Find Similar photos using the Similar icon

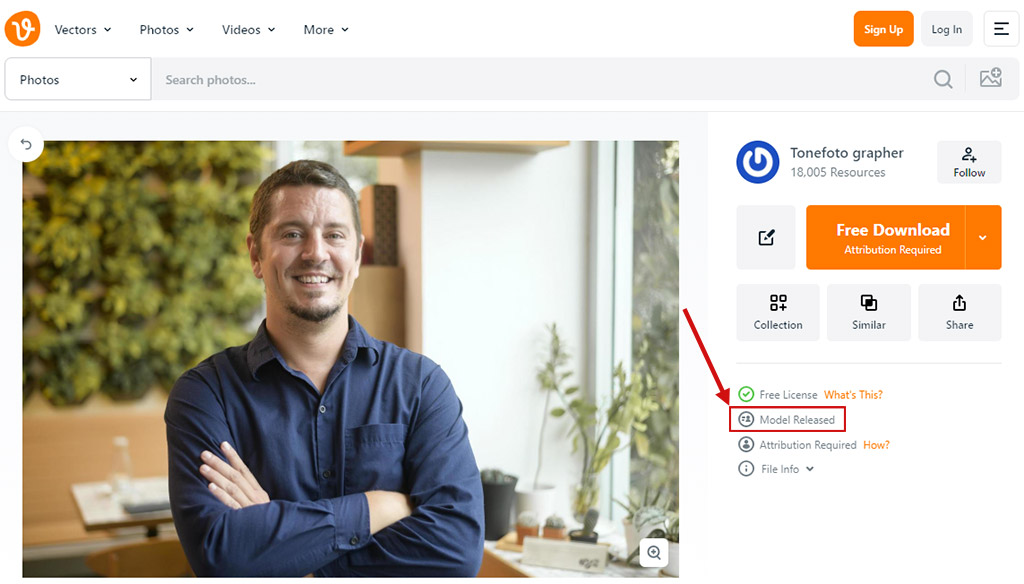869,312
